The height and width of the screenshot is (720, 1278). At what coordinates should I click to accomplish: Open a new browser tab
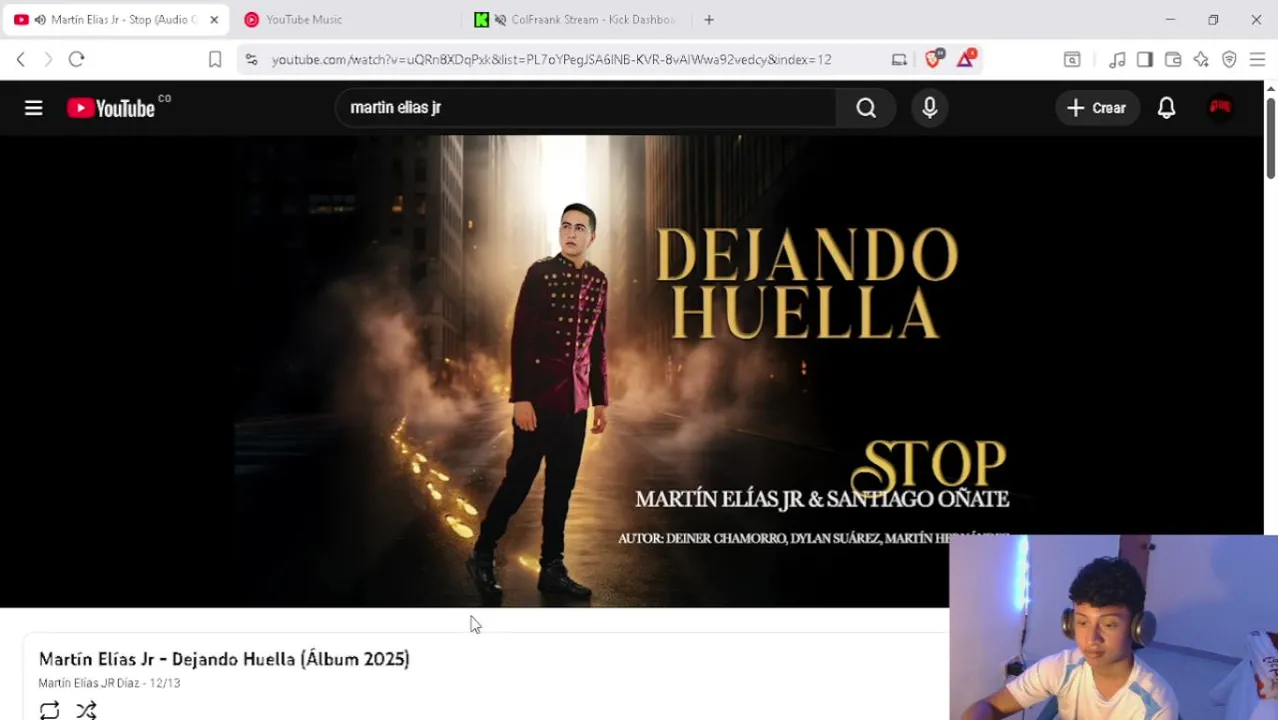click(709, 19)
